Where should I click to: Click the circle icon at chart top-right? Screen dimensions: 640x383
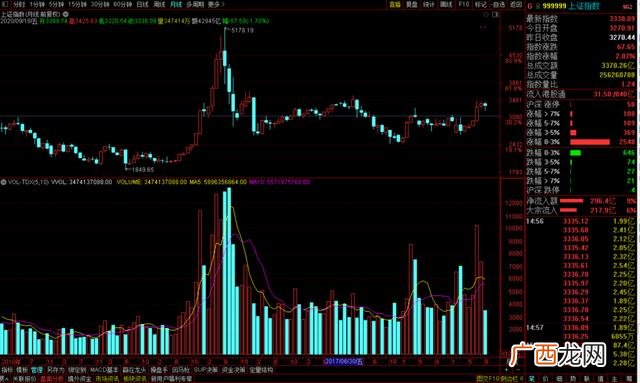[x=486, y=15]
